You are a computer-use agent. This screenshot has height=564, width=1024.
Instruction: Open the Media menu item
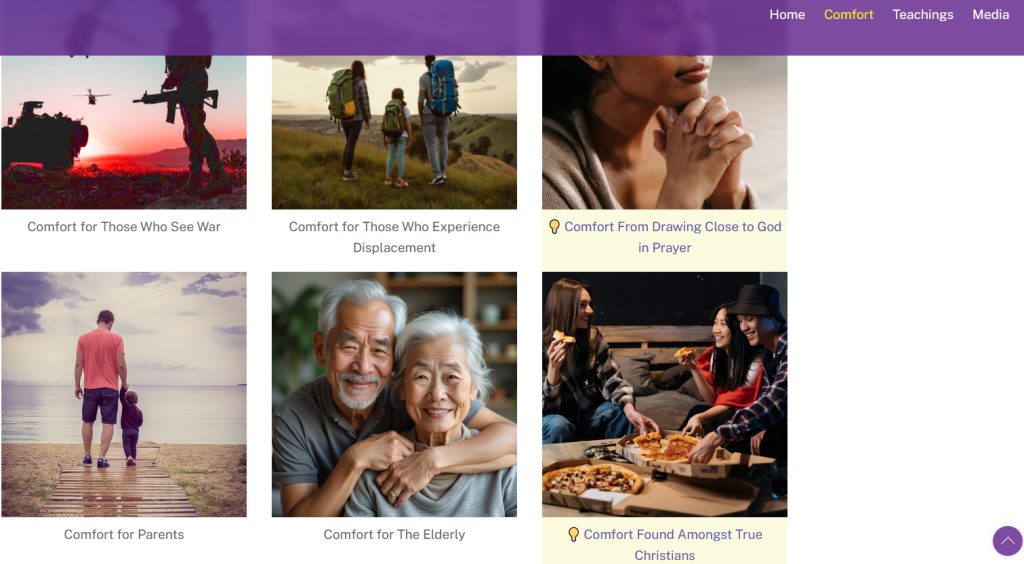(x=991, y=14)
